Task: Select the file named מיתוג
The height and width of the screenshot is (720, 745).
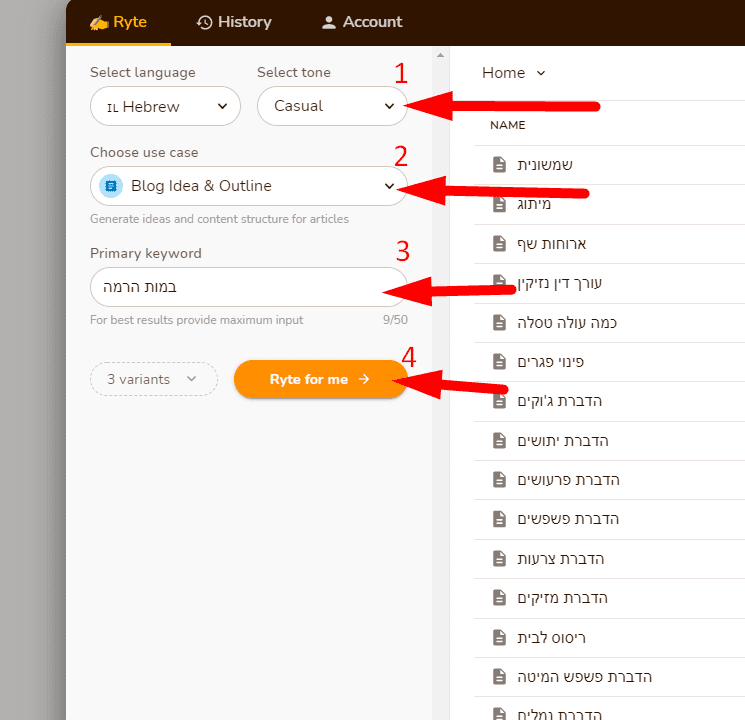Action: [534, 204]
